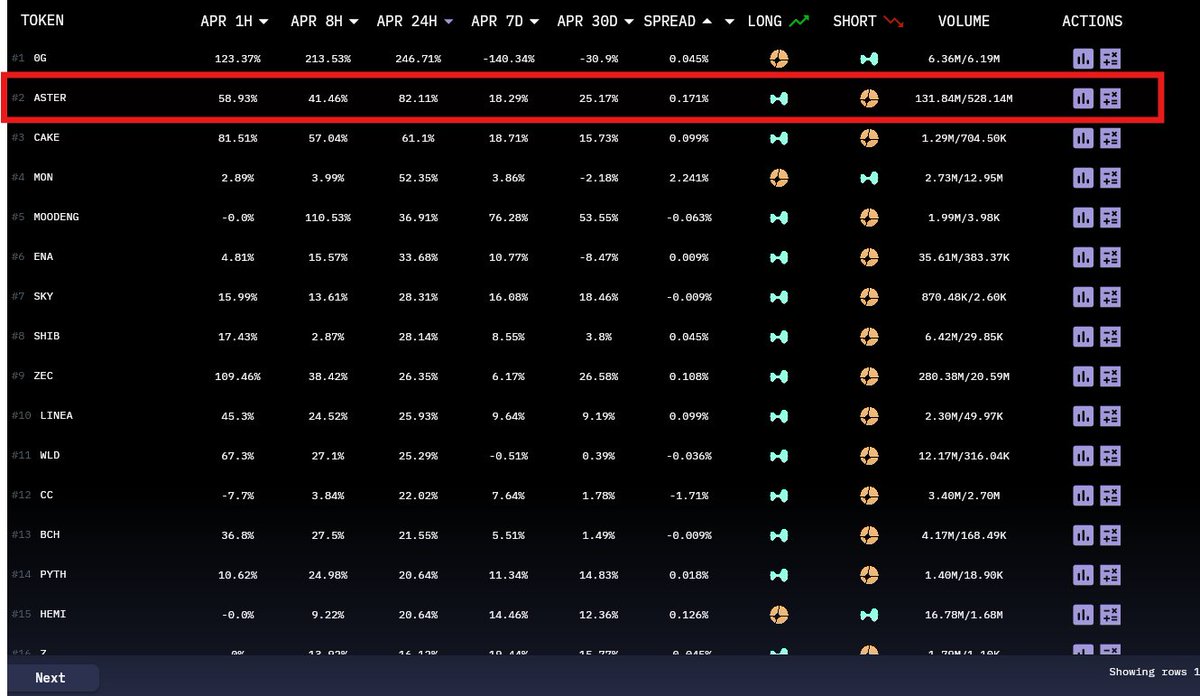Click the LONG exchange logo in the BCH row
This screenshot has height=696, width=1200.
pyautogui.click(x=779, y=535)
